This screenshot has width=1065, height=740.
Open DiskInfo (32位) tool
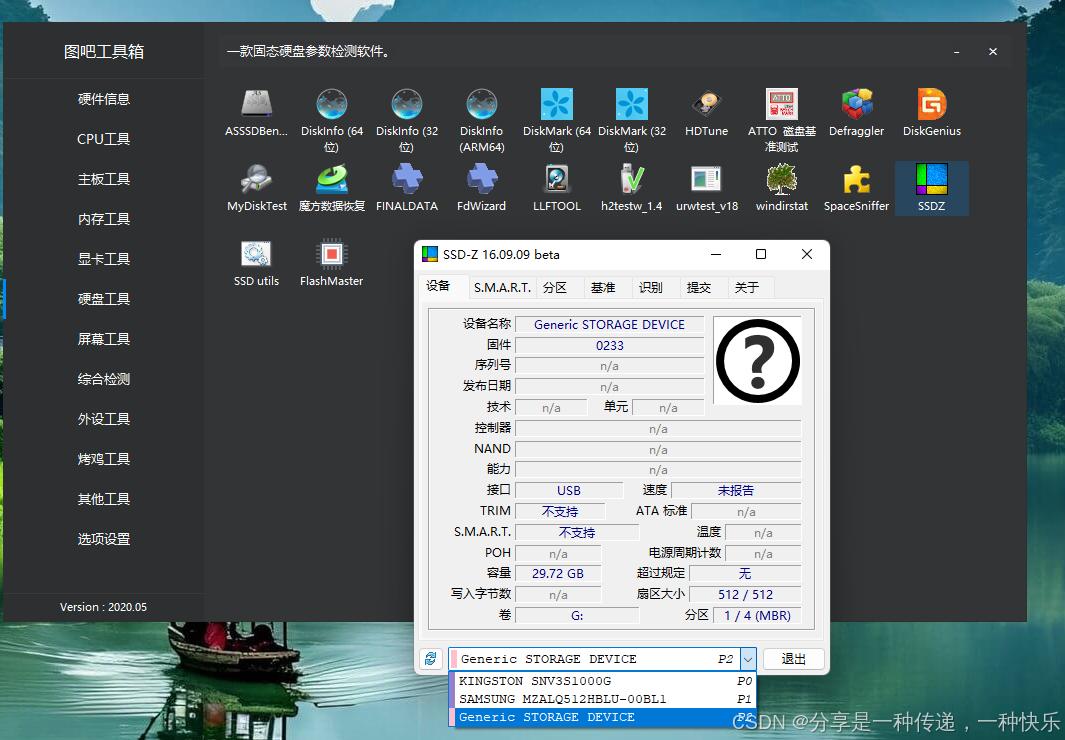click(406, 104)
